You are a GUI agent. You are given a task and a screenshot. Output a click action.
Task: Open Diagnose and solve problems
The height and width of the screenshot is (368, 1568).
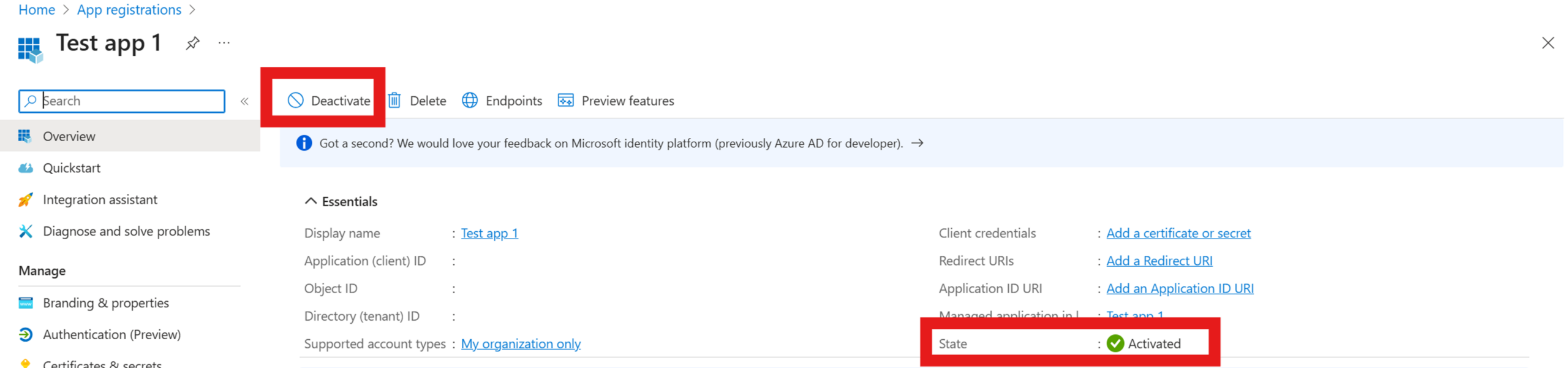pos(126,231)
